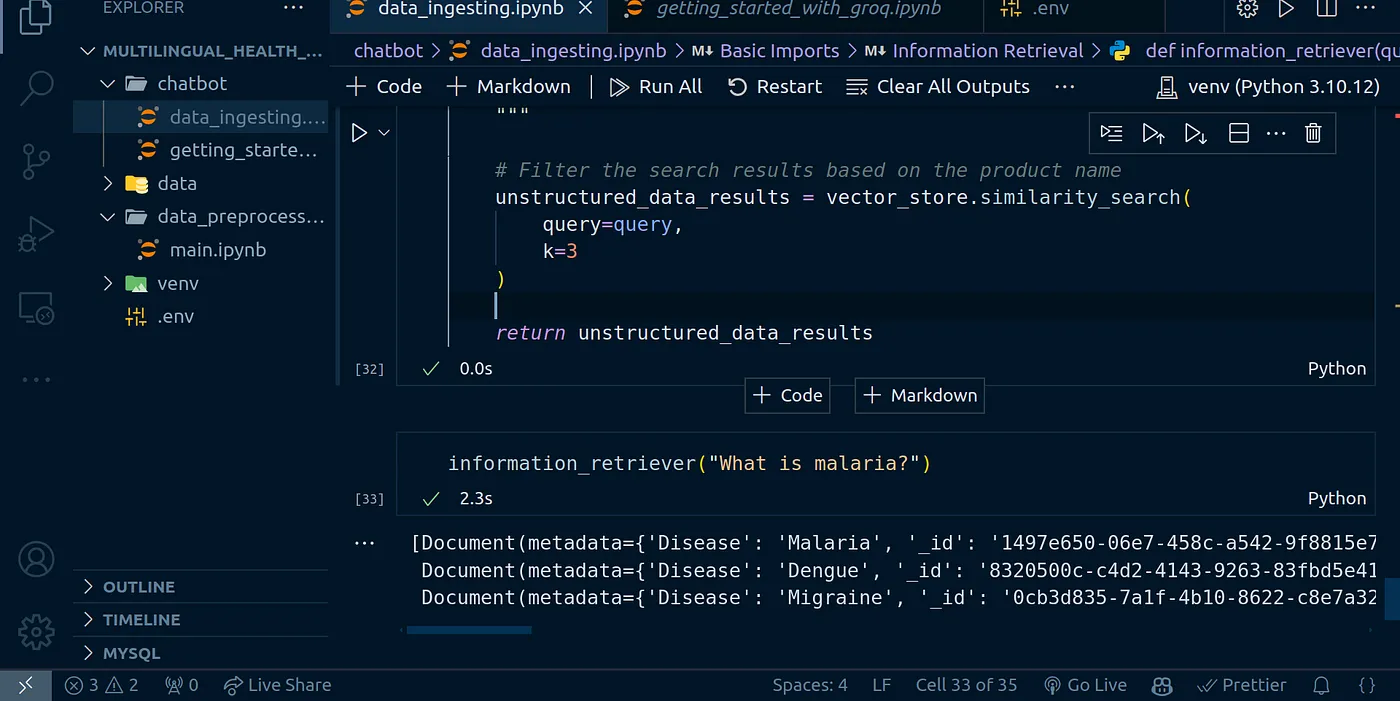This screenshot has width=1400, height=701.
Task: Open the Notifications bell in status bar
Action: (x=1321, y=685)
